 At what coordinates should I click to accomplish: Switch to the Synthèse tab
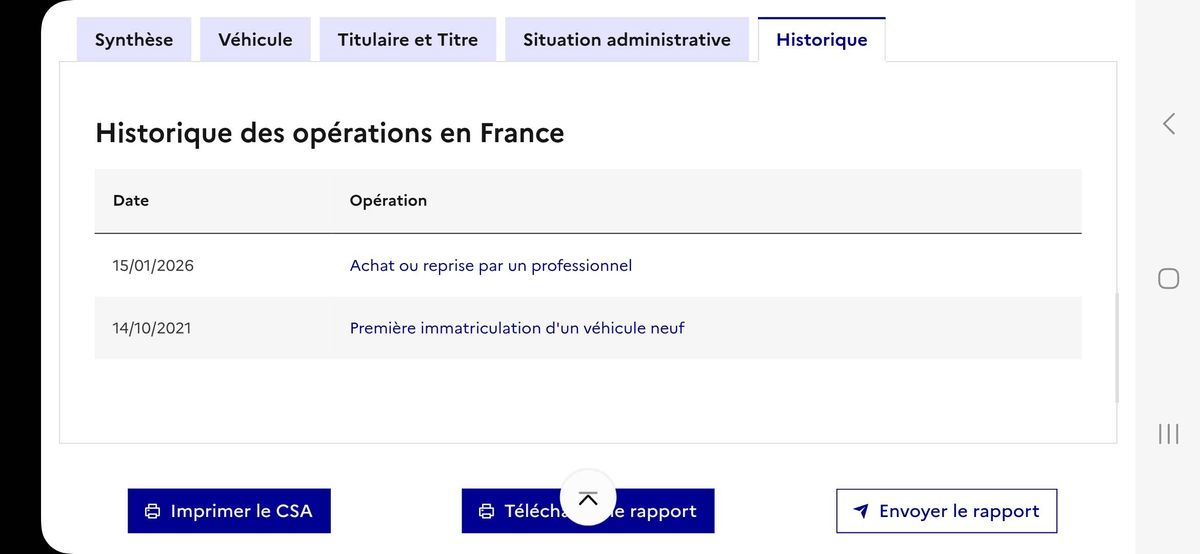click(134, 40)
